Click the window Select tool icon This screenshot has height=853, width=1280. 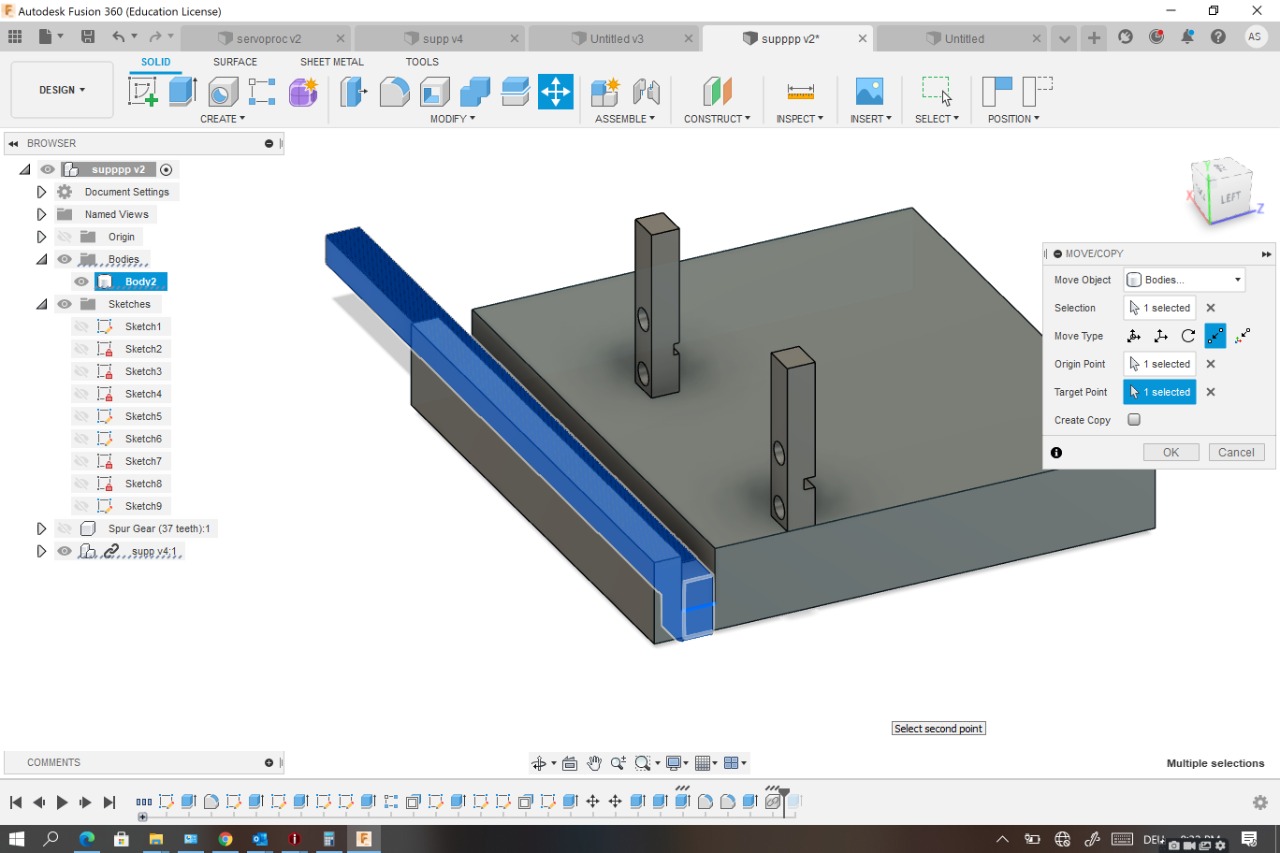937,92
